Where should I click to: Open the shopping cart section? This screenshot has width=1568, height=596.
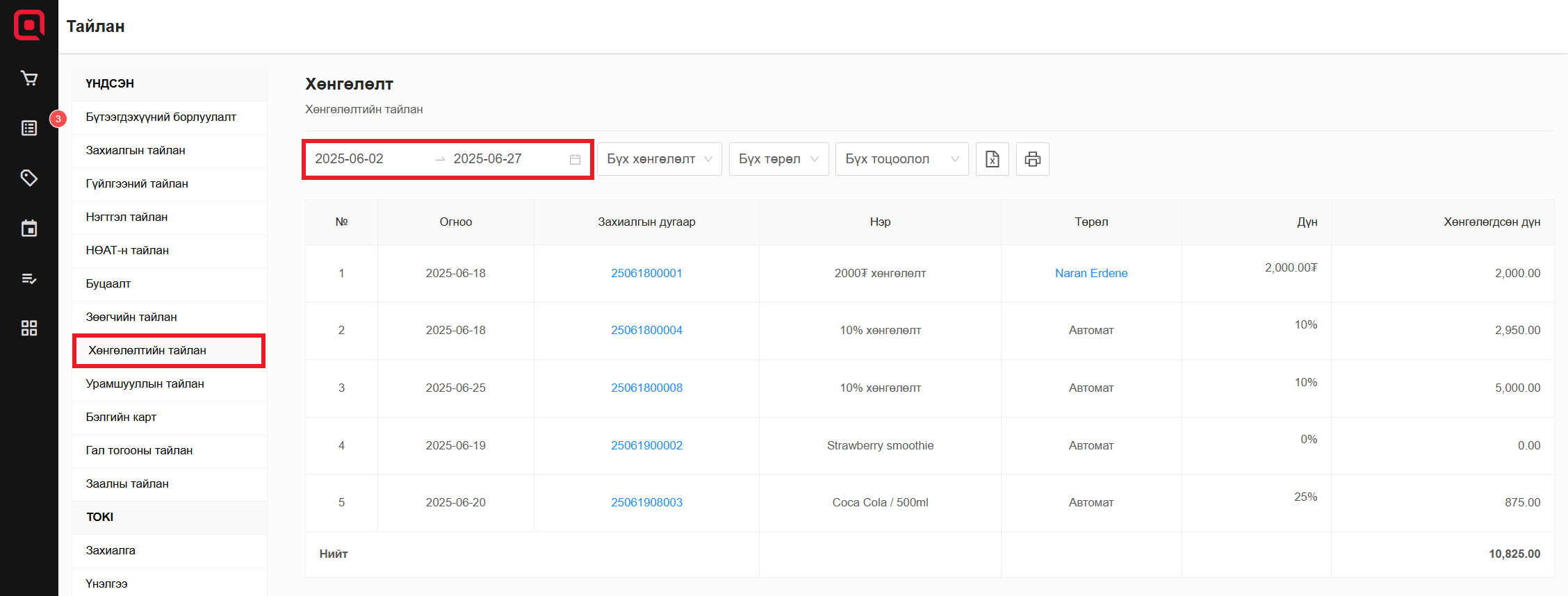click(29, 78)
